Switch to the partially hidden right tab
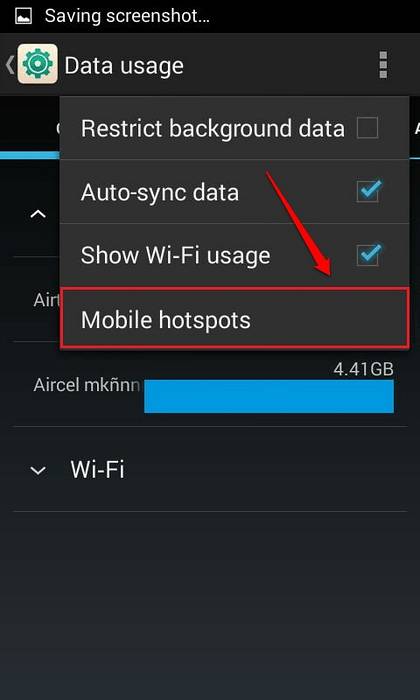Viewport: 420px width, 700px height. pos(415,128)
